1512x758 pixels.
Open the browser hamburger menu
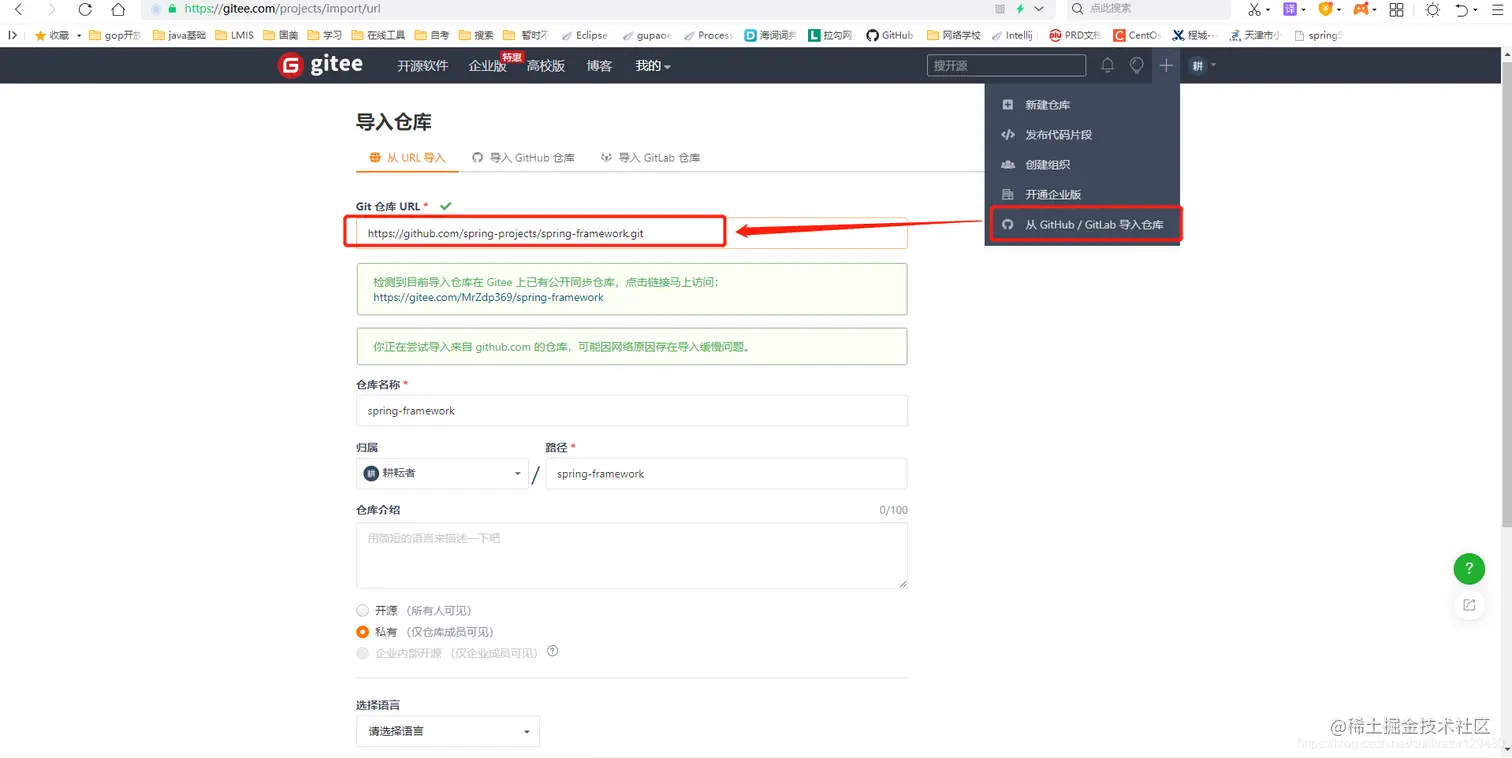tap(1497, 9)
